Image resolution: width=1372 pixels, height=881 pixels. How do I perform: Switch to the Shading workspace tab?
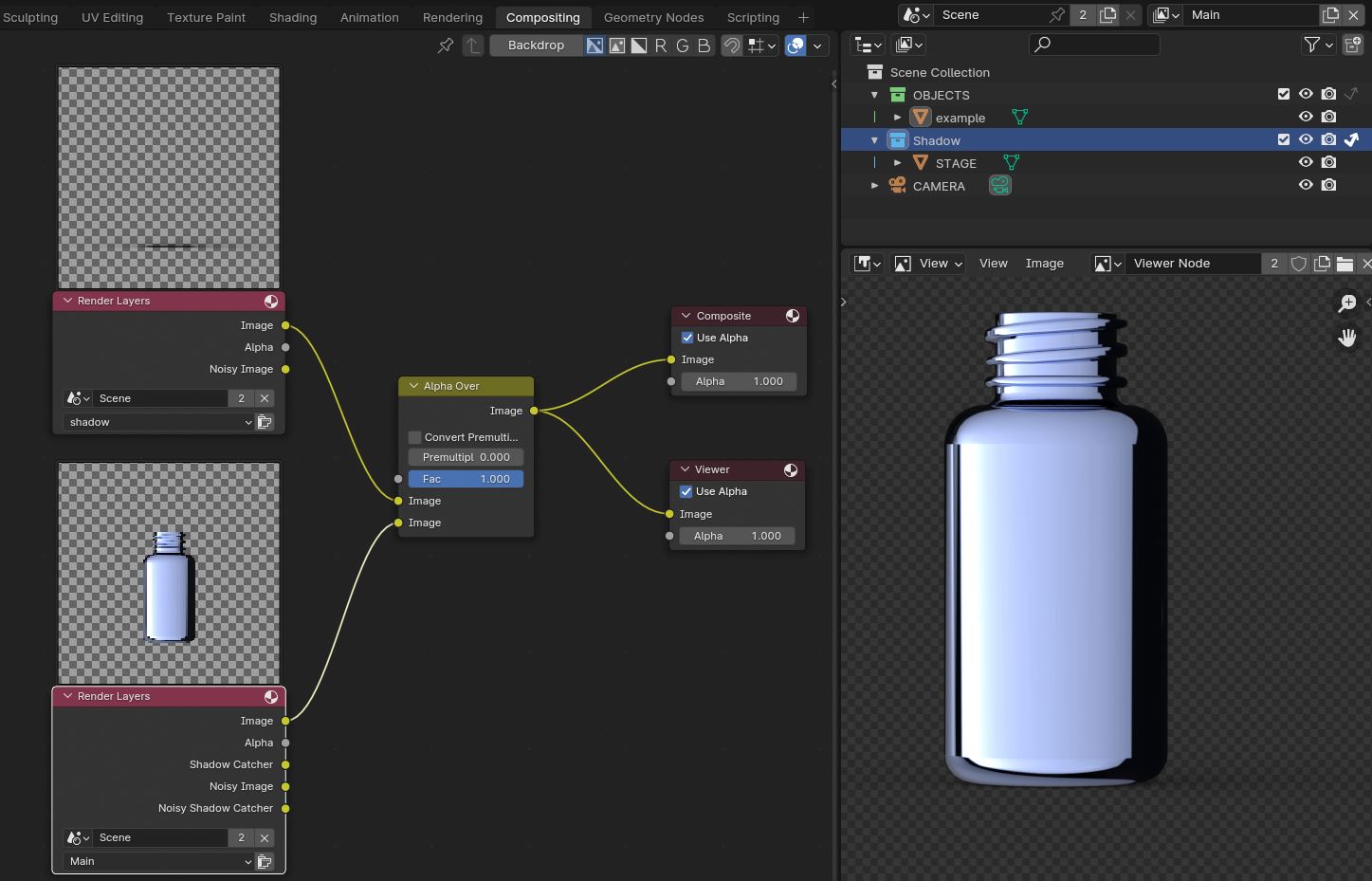pos(293,17)
